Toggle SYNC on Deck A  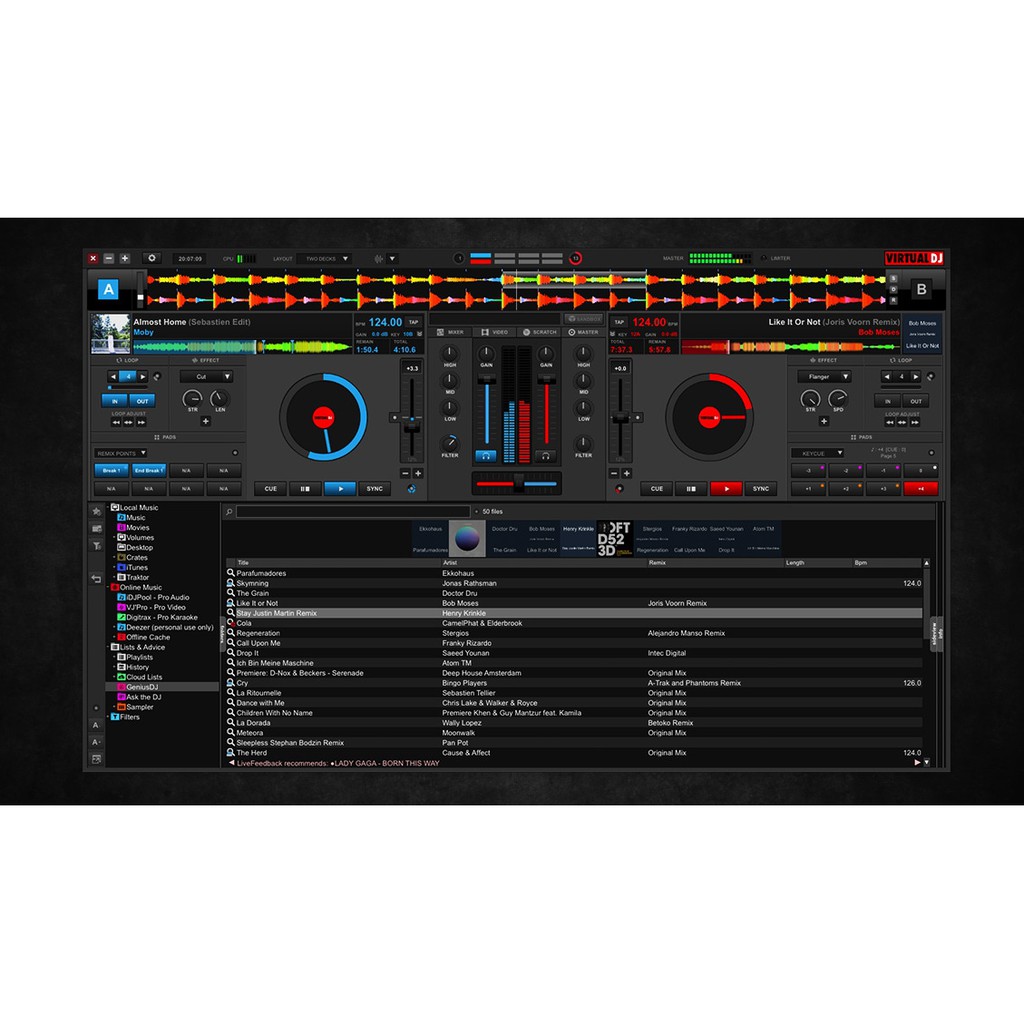click(374, 489)
